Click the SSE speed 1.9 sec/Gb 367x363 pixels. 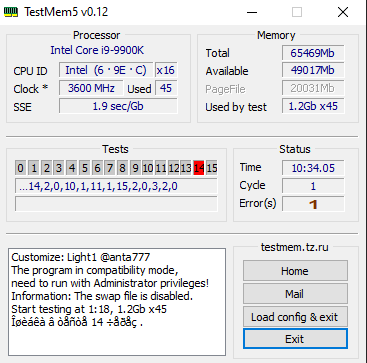(x=118, y=106)
